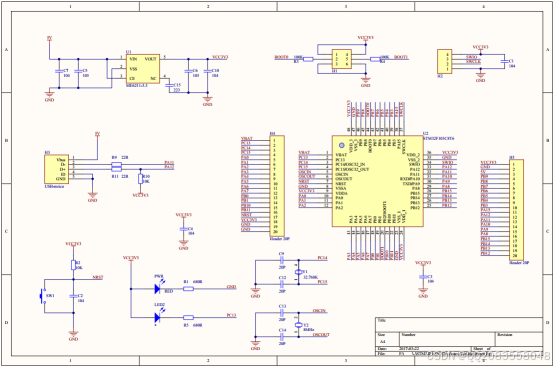The width and height of the screenshot is (554, 367).
Task: Click capacitor C1 beside SWD header
Action: [x=504, y=61]
